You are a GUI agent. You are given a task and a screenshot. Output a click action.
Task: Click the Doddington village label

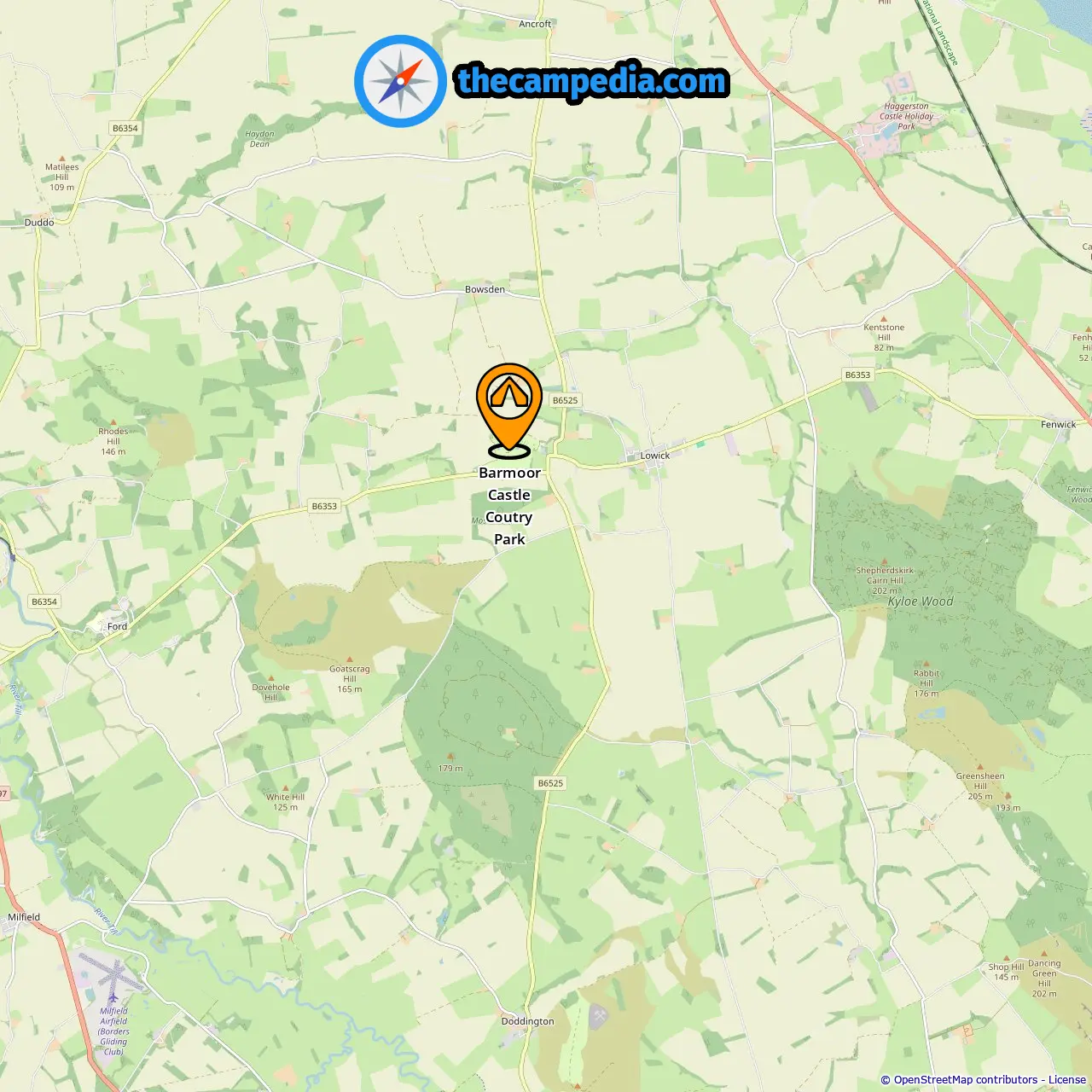point(527,1021)
